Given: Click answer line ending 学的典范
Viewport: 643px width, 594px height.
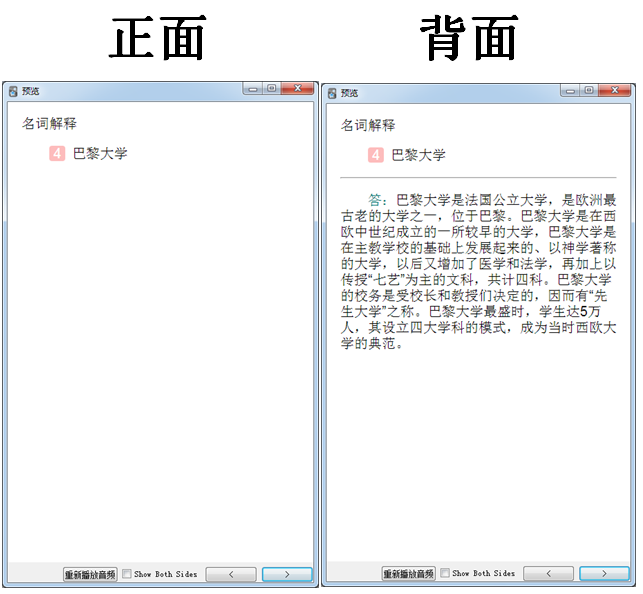Looking at the screenshot, I should point(372,344).
